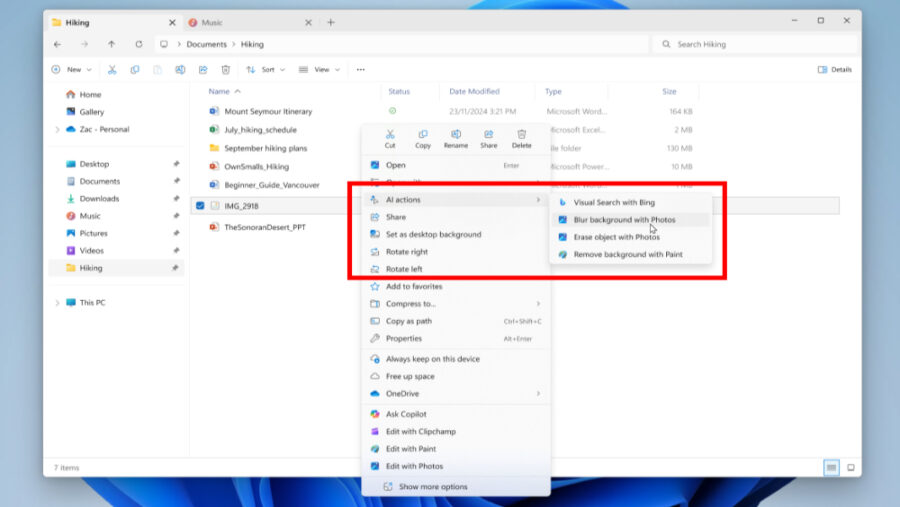The height and width of the screenshot is (507, 900).
Task: Unpin Hiking from quick access
Action: coord(176,268)
